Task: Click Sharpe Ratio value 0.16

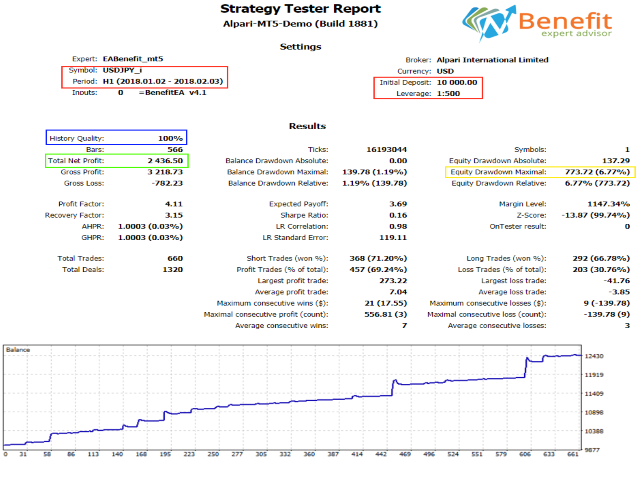Action: click(x=398, y=215)
